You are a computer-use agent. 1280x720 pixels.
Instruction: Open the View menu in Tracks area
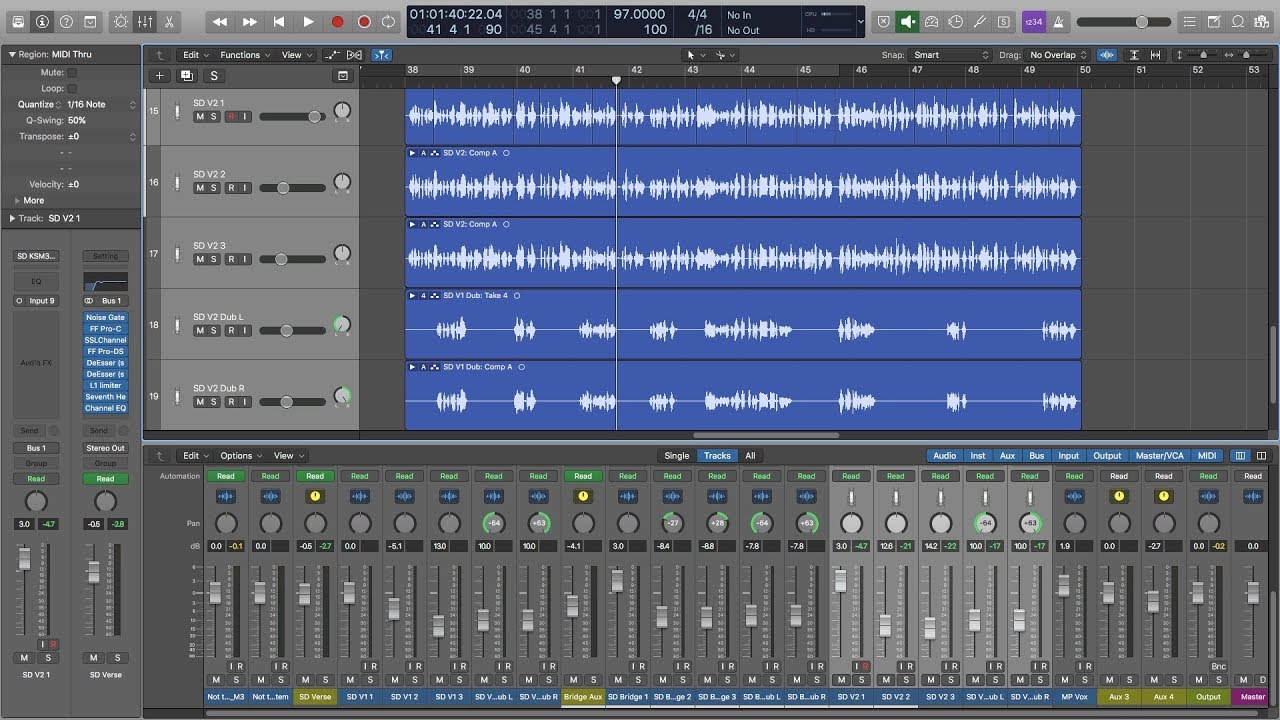[x=295, y=55]
